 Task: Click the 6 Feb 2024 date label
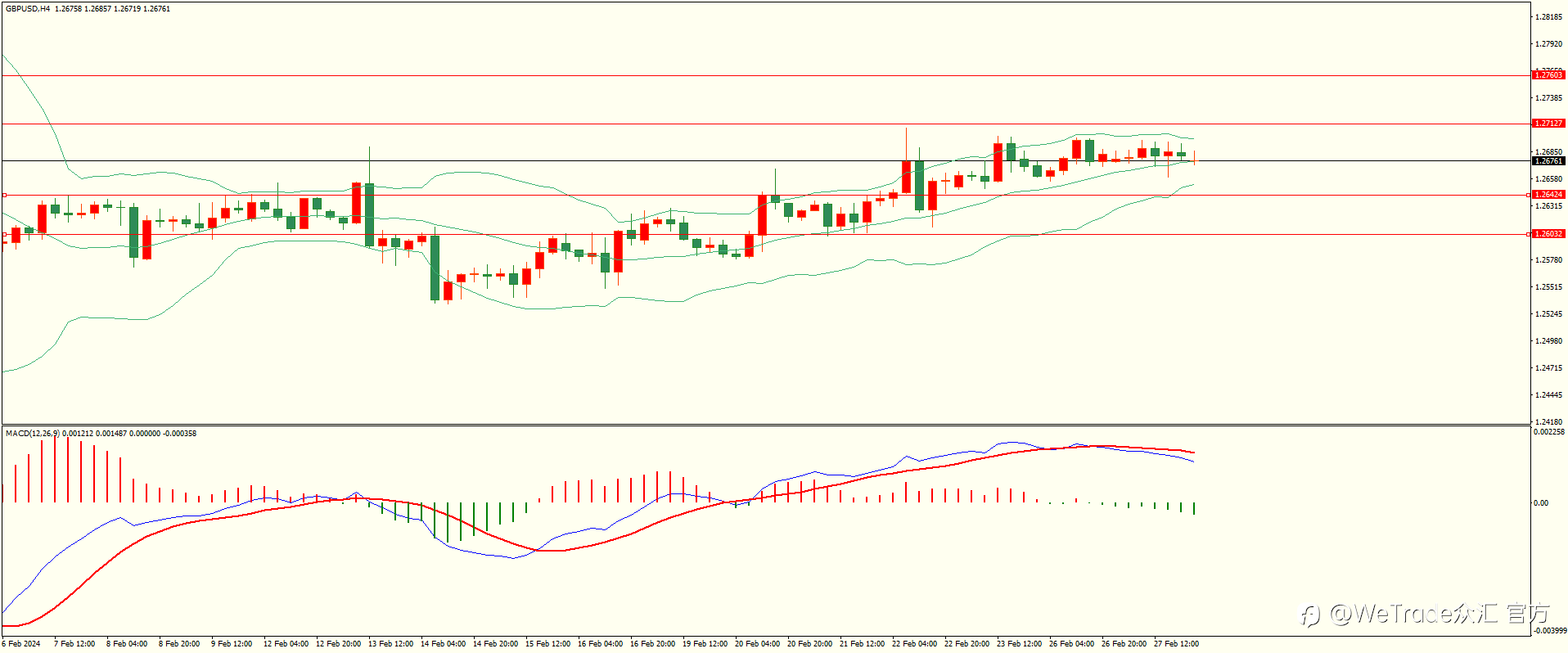[x=21, y=644]
